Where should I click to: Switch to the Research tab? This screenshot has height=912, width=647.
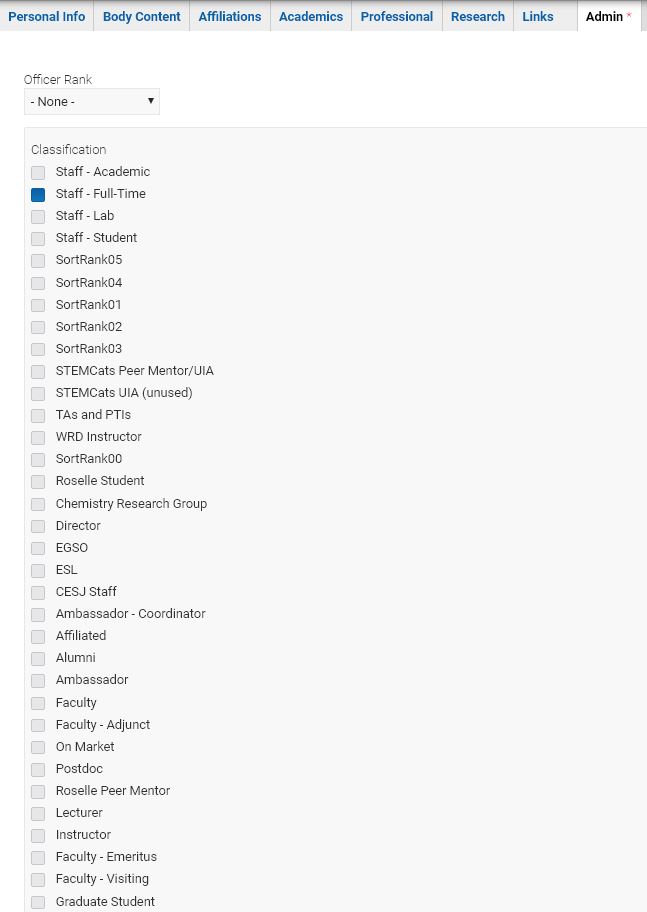478,16
